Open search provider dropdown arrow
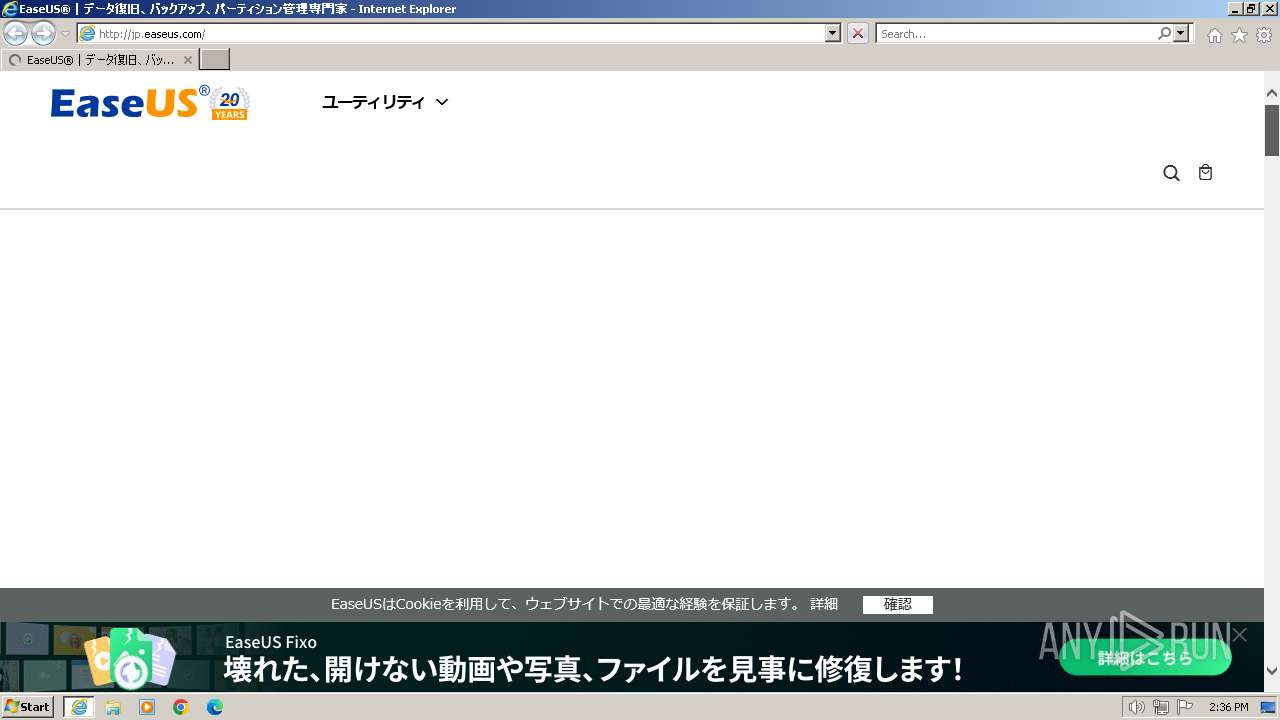 coord(1182,34)
